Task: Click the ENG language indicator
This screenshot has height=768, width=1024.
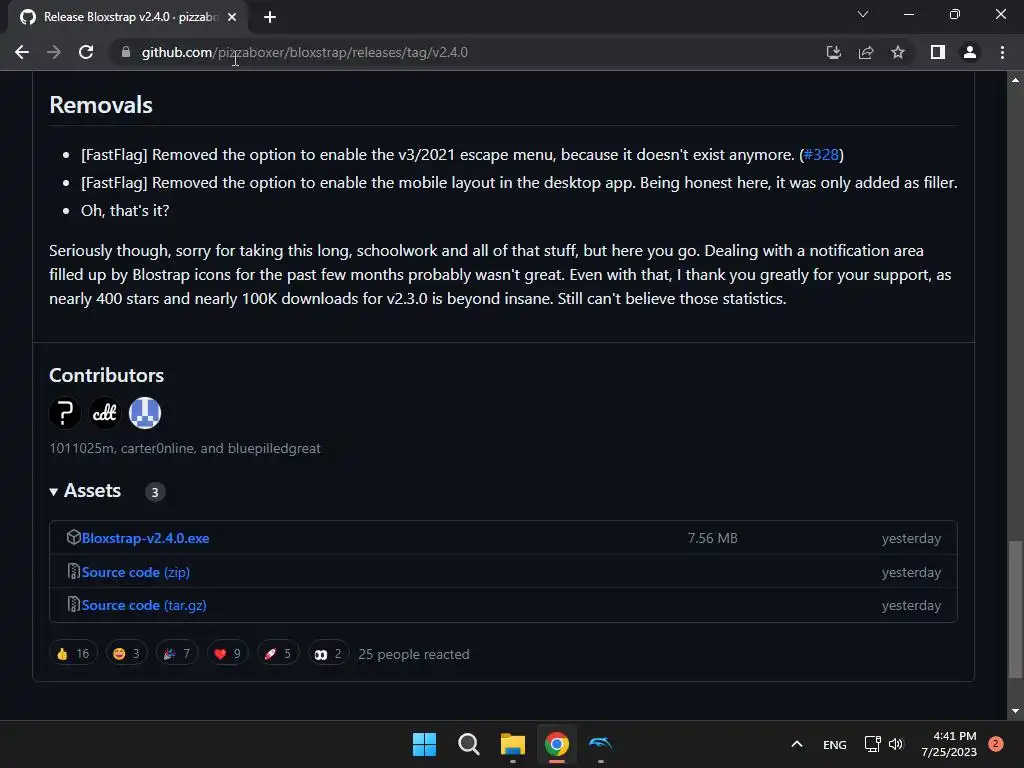Action: 835,744
